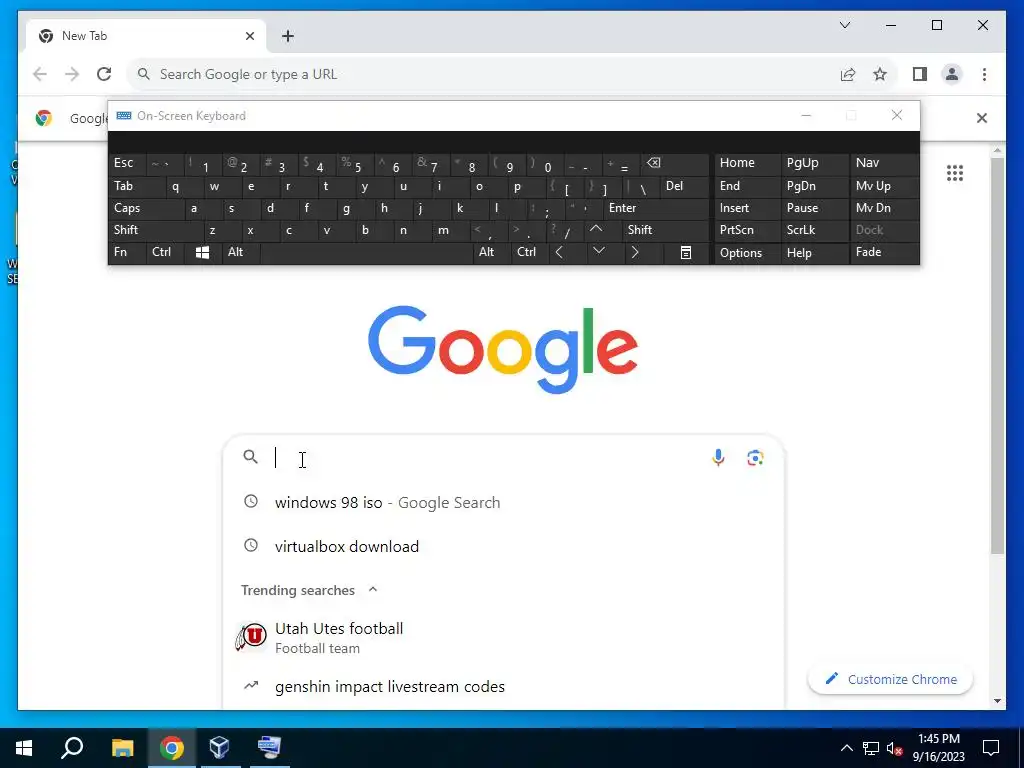Open taskbar search magnifier
1024x768 pixels.
pos(72,748)
